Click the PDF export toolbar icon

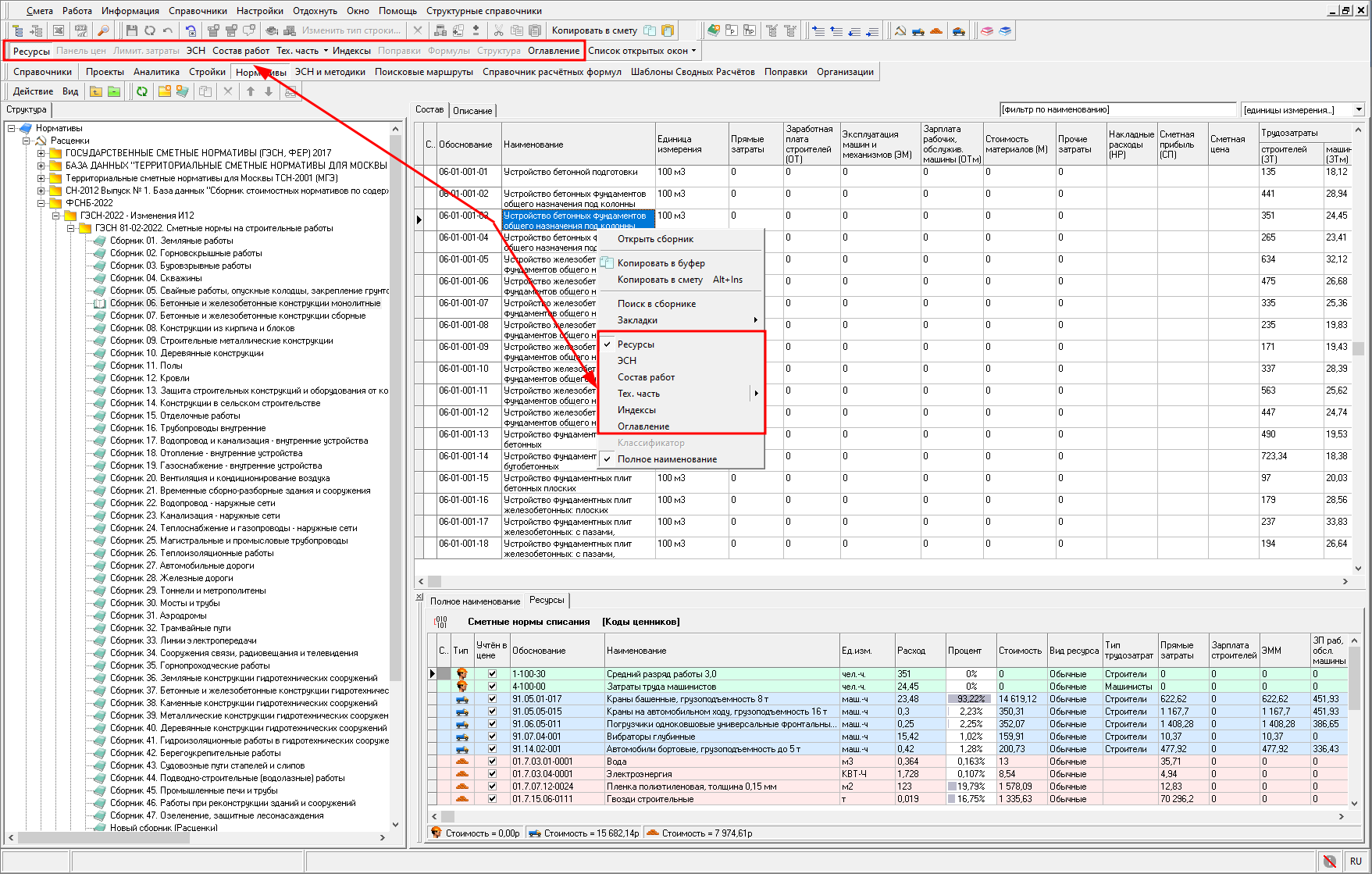81,30
